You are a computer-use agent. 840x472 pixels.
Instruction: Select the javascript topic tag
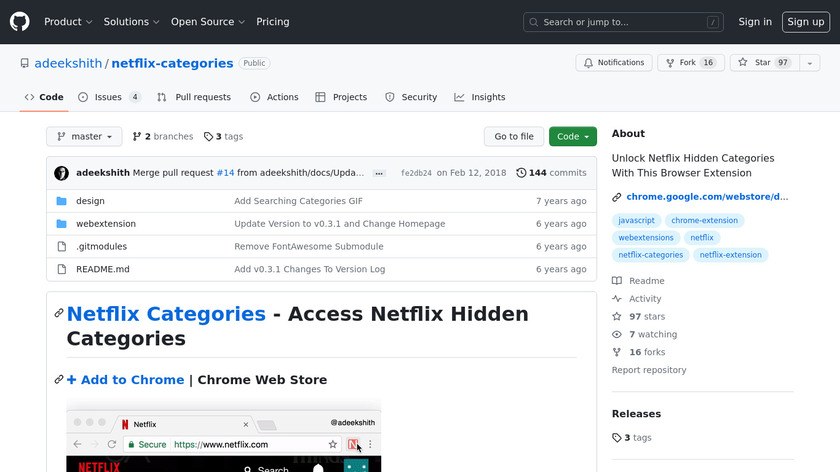636,220
